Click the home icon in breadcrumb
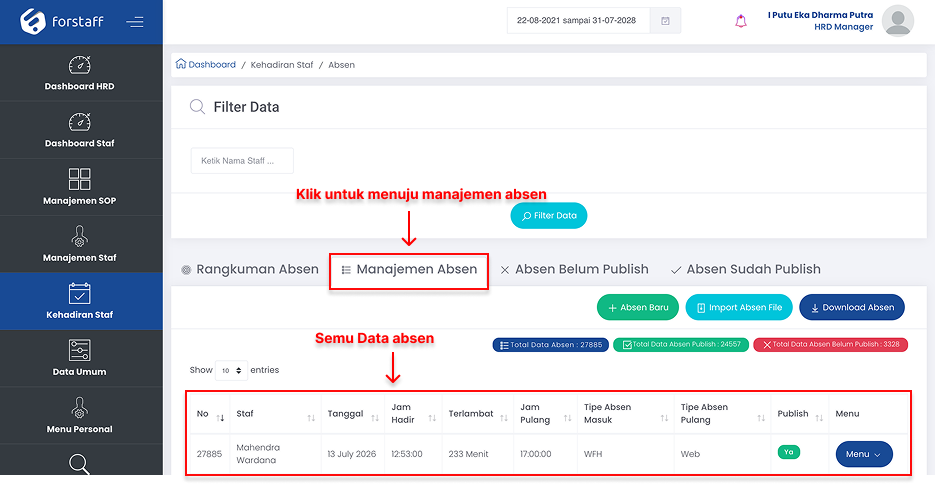The width and height of the screenshot is (935, 484). (x=181, y=64)
